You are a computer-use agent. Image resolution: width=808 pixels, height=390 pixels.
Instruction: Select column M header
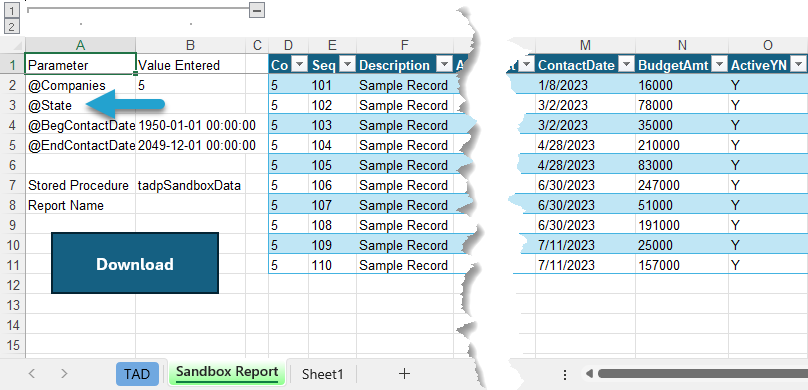[585, 45]
